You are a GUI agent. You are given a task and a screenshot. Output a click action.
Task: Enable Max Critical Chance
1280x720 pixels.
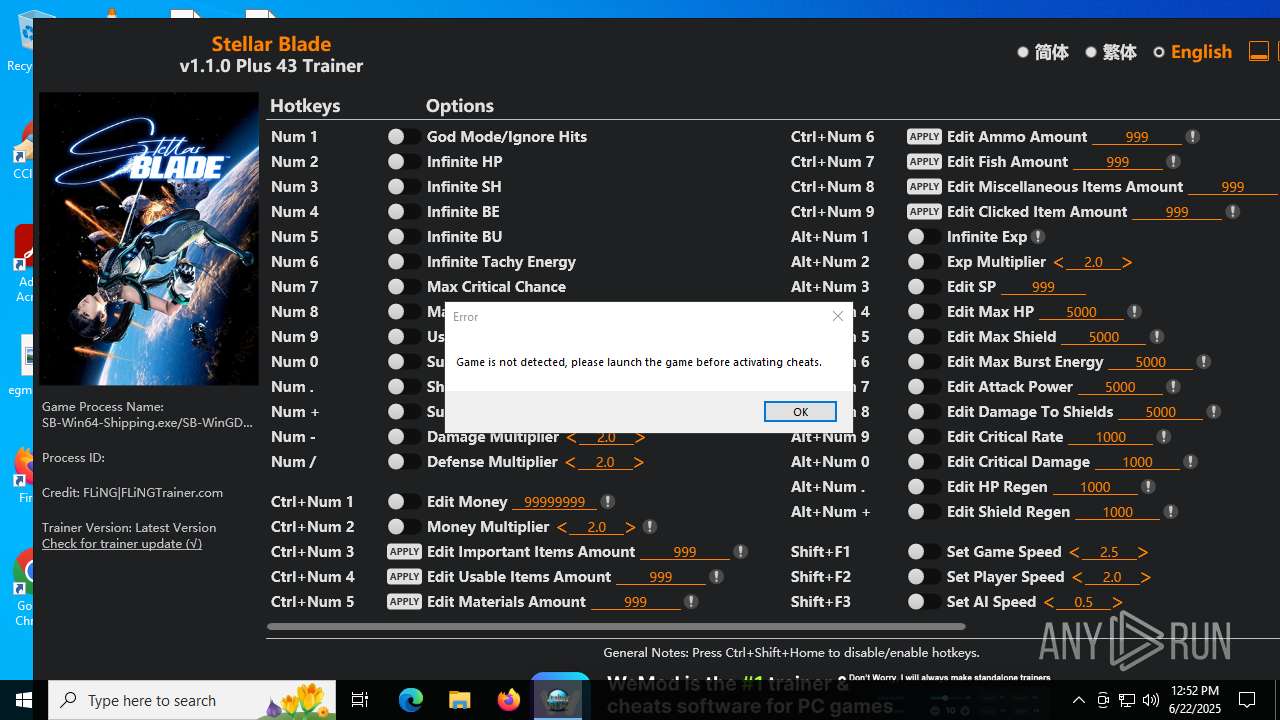(x=403, y=287)
